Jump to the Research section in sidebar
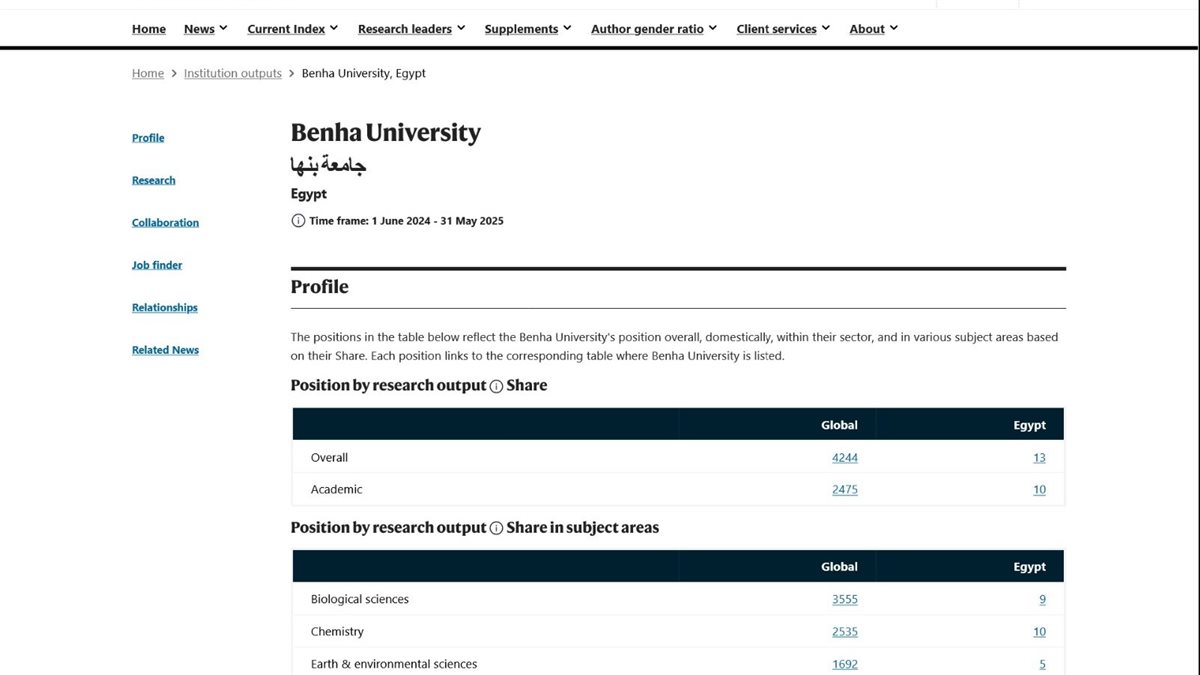The width and height of the screenshot is (1200, 675). 153,180
